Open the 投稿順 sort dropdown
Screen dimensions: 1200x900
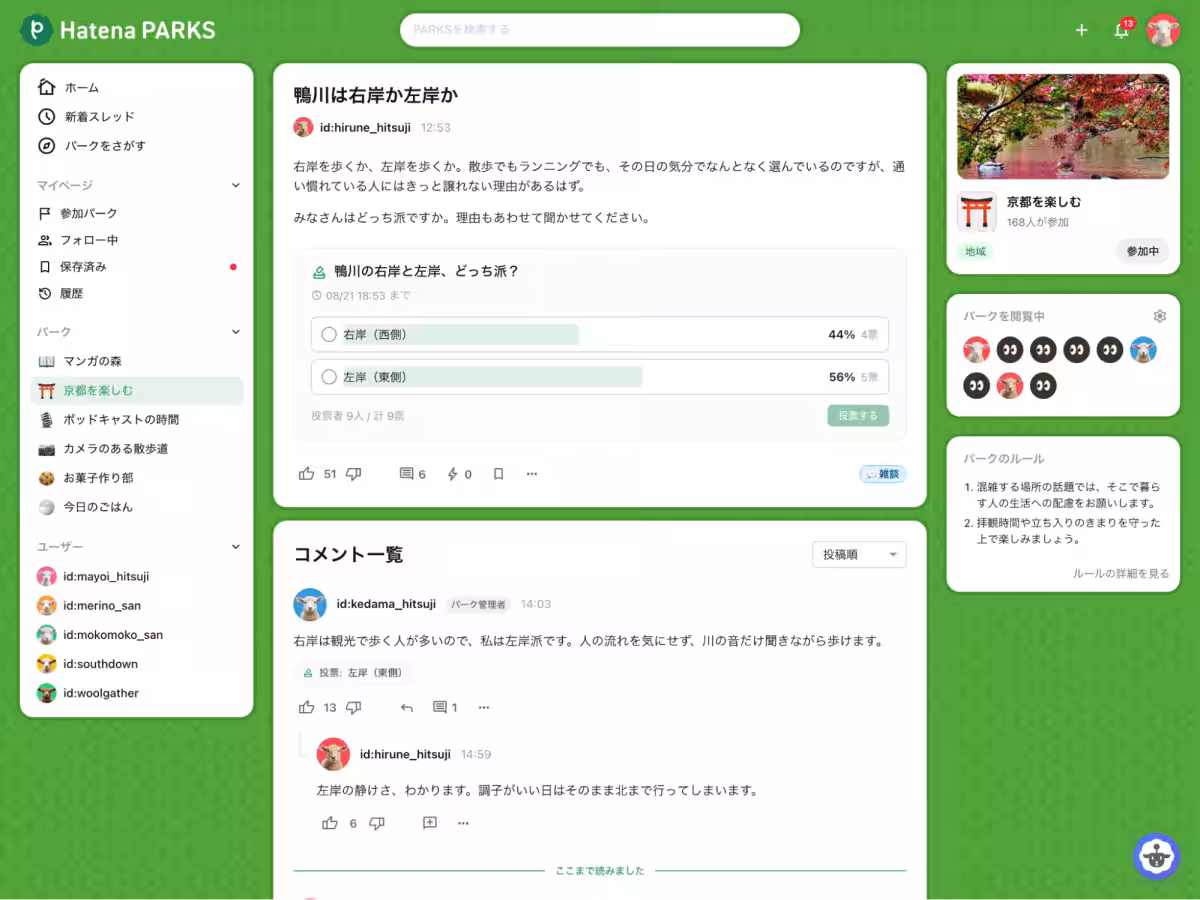859,554
